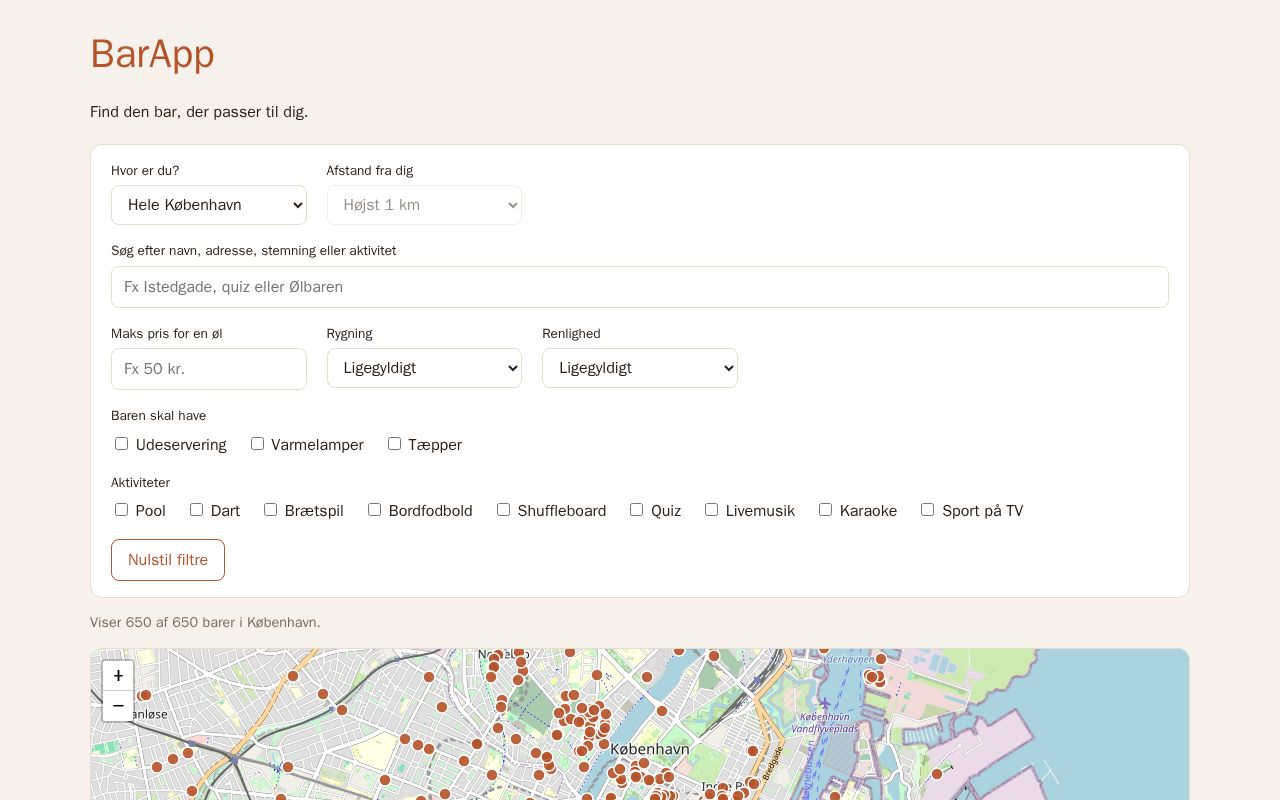Check the Karaoke activity
This screenshot has height=800, width=1280.
826,510
